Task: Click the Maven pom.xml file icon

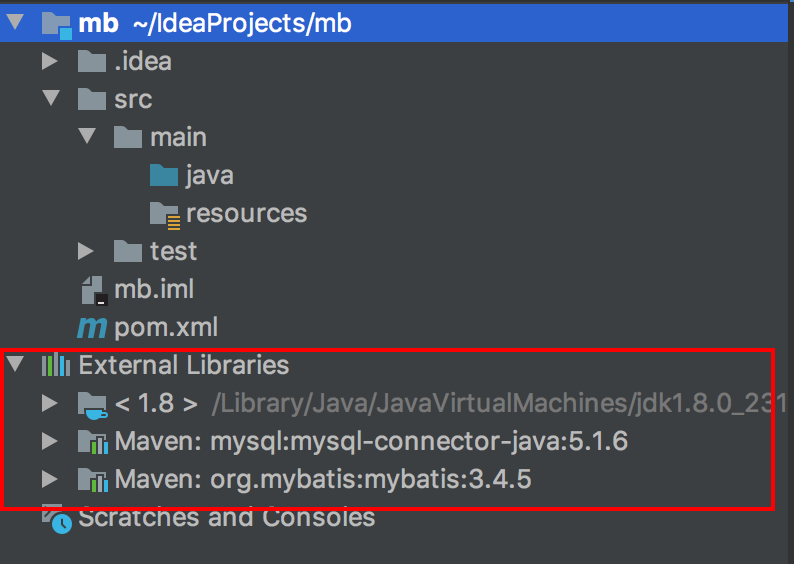Action: click(92, 327)
